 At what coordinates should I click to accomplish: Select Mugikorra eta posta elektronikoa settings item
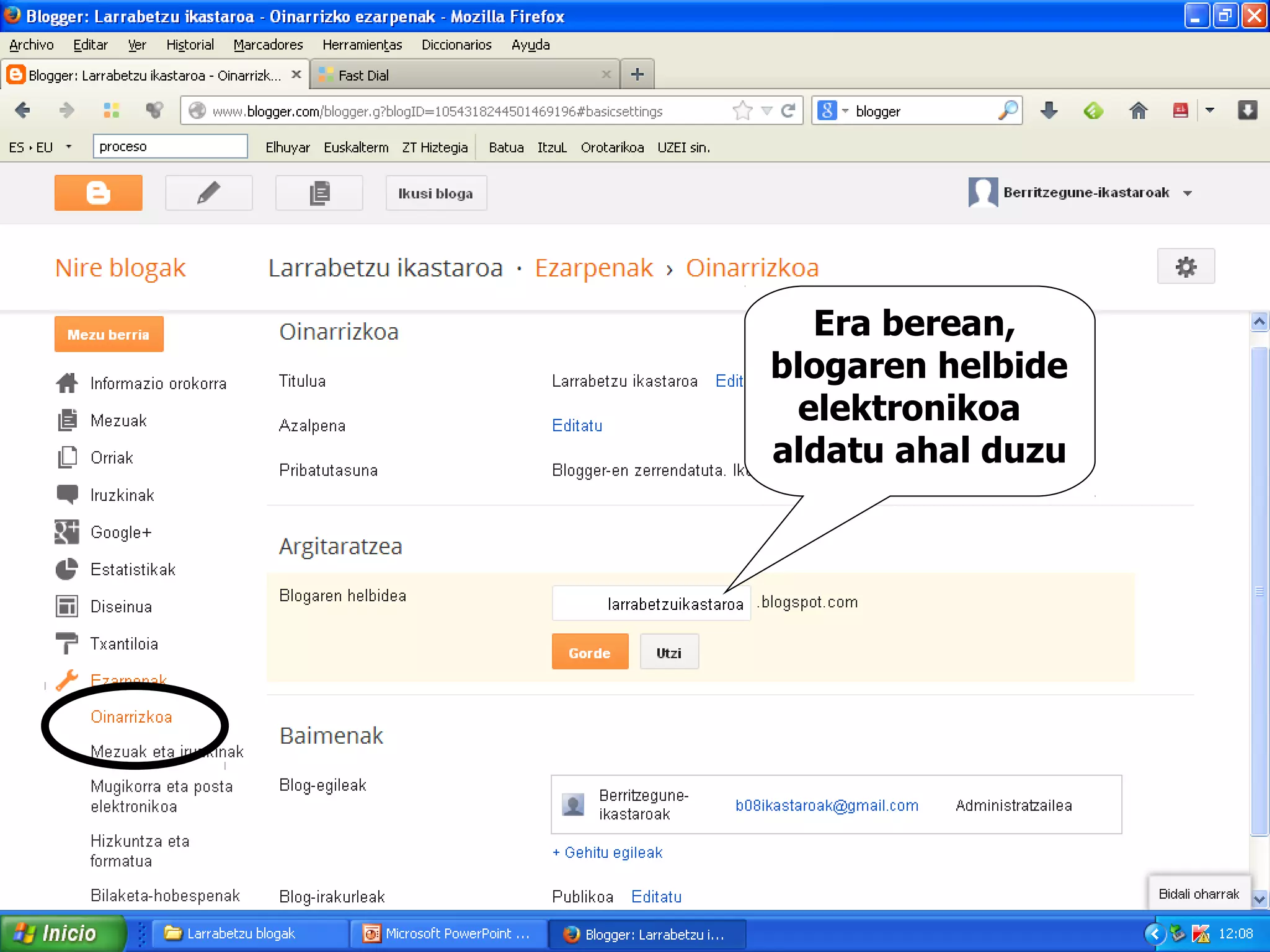click(x=161, y=796)
